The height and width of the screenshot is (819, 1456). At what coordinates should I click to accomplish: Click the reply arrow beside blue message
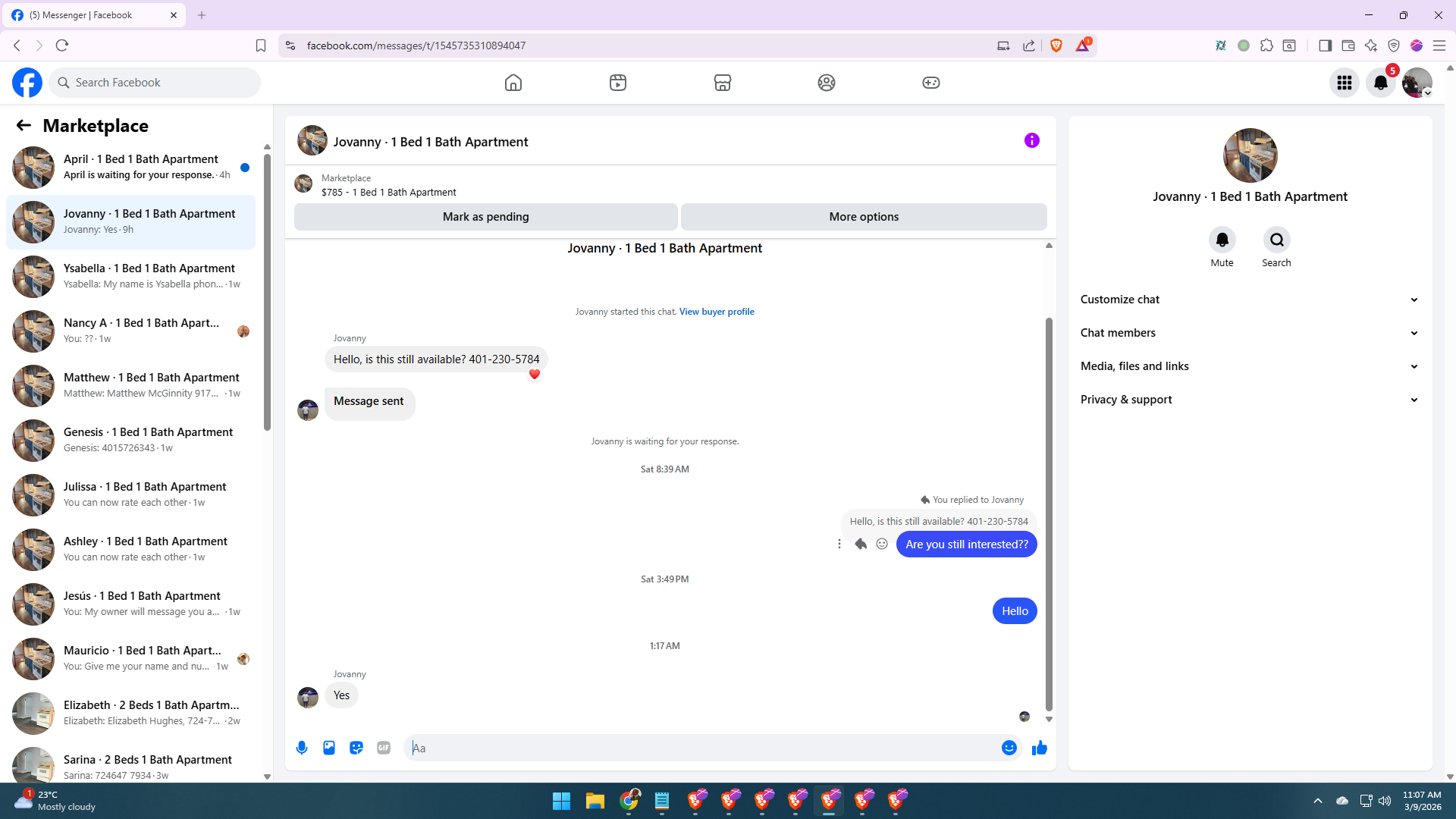pos(861,544)
